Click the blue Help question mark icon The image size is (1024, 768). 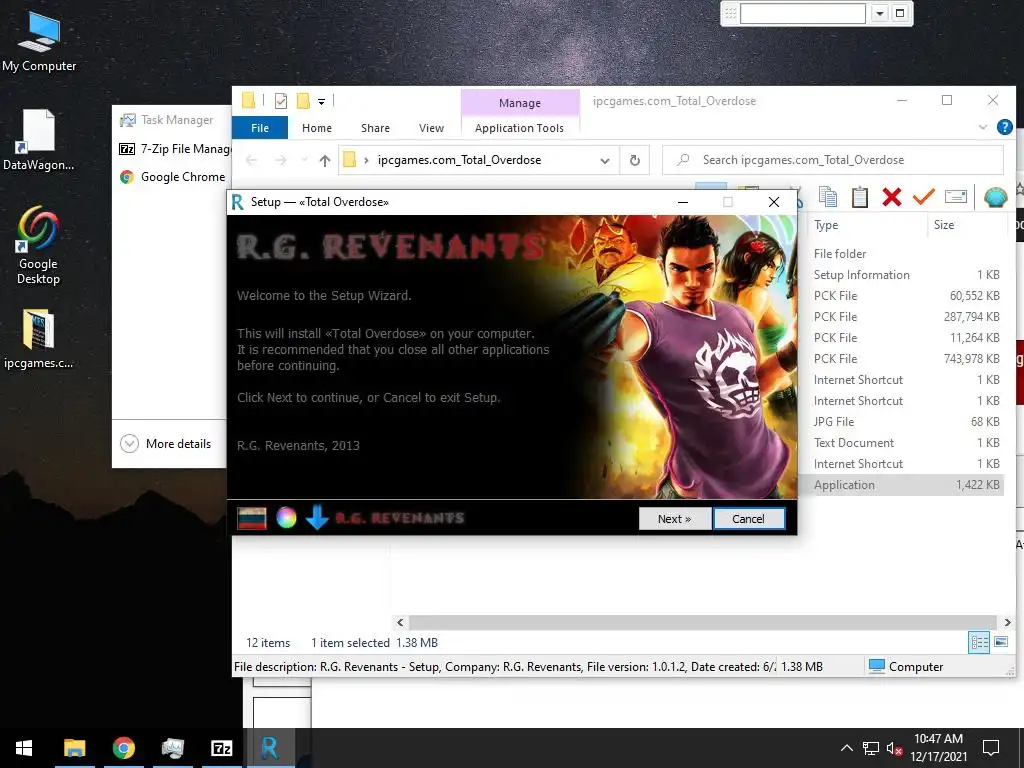pos(1004,127)
